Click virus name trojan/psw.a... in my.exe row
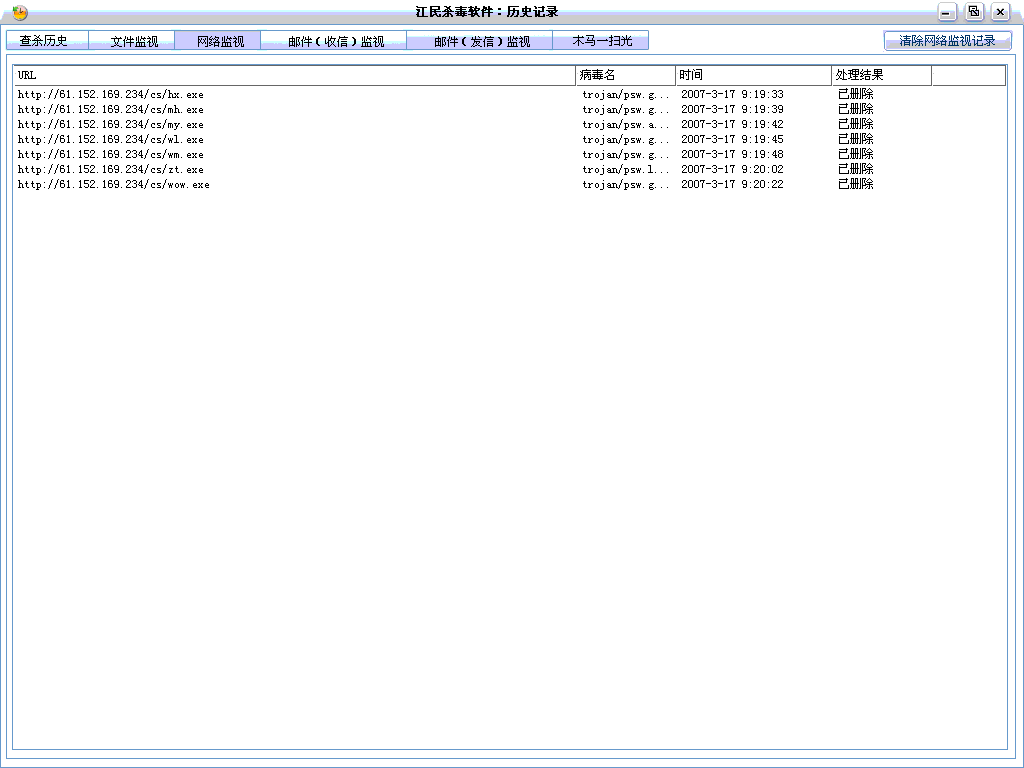The height and width of the screenshot is (768, 1024). tap(626, 124)
